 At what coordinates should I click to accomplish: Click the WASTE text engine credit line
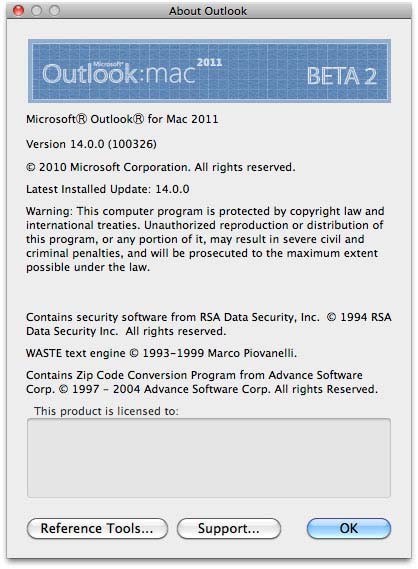161,353
